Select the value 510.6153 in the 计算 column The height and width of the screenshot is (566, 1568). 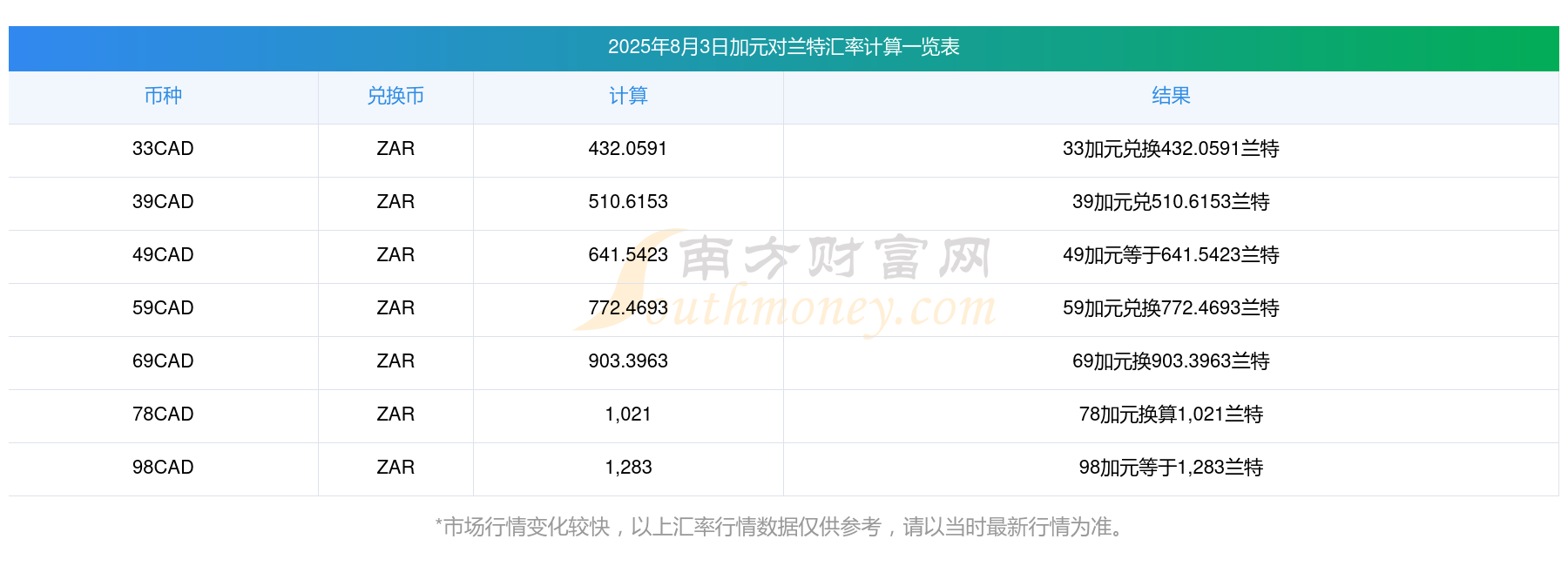coord(628,202)
